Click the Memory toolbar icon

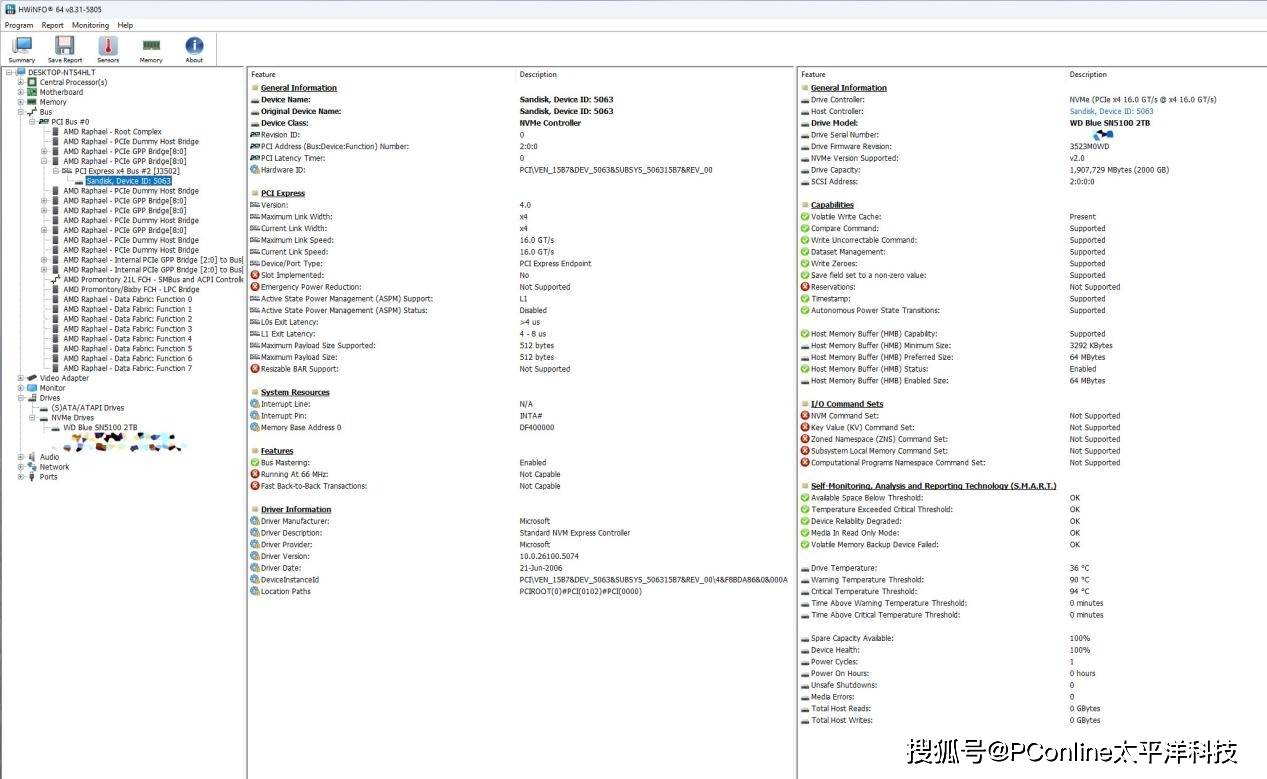(x=151, y=46)
